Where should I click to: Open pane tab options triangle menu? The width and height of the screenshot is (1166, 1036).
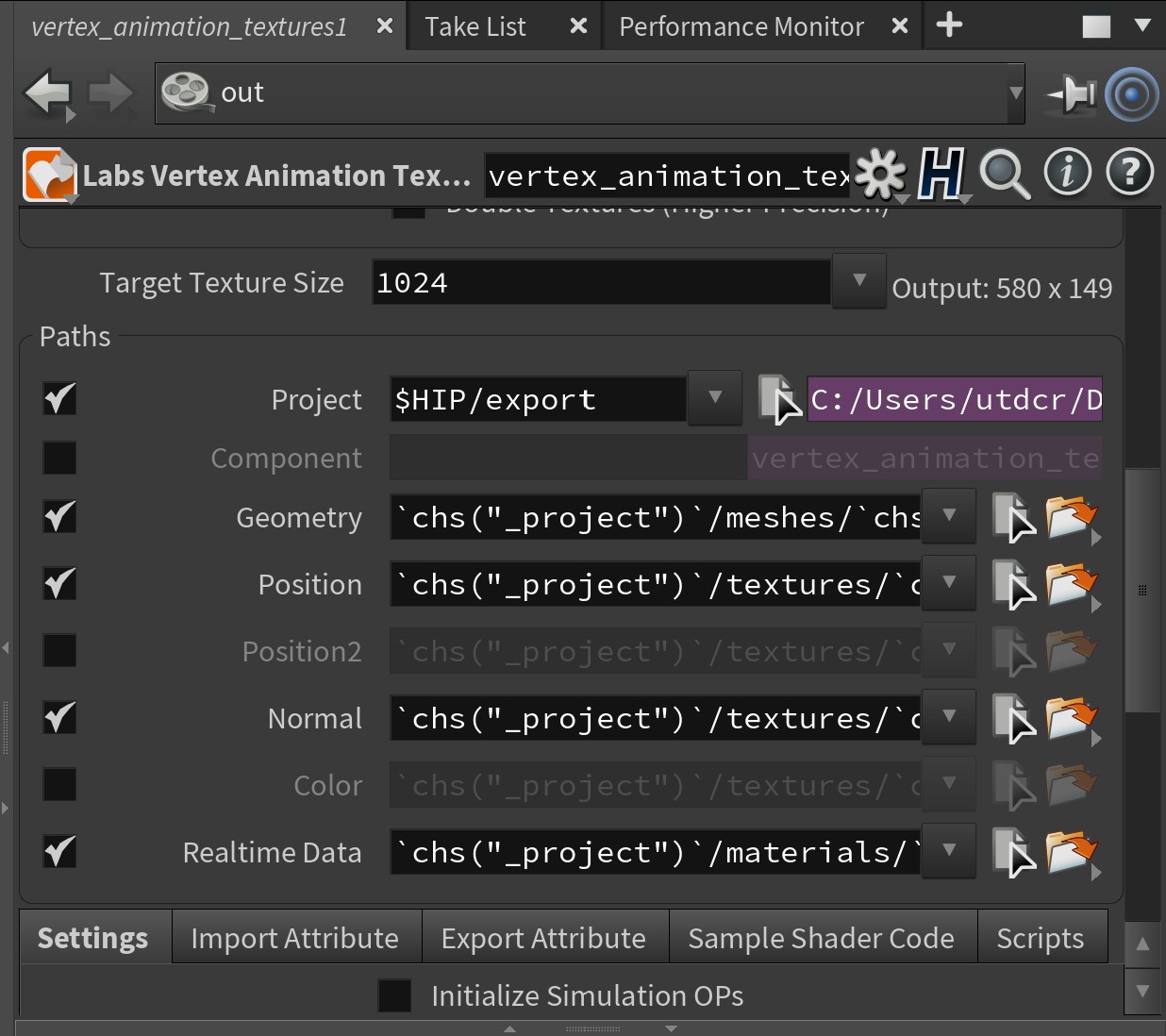coord(1142,25)
